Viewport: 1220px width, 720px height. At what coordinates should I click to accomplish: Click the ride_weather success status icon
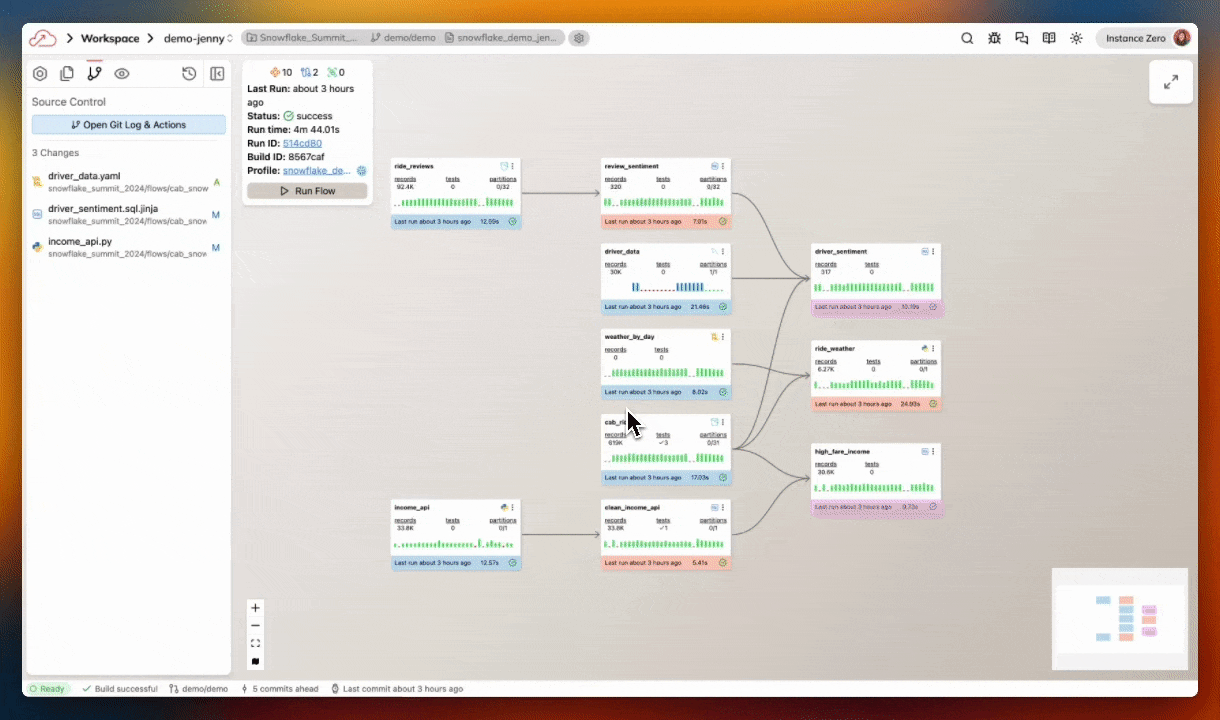(x=932, y=404)
